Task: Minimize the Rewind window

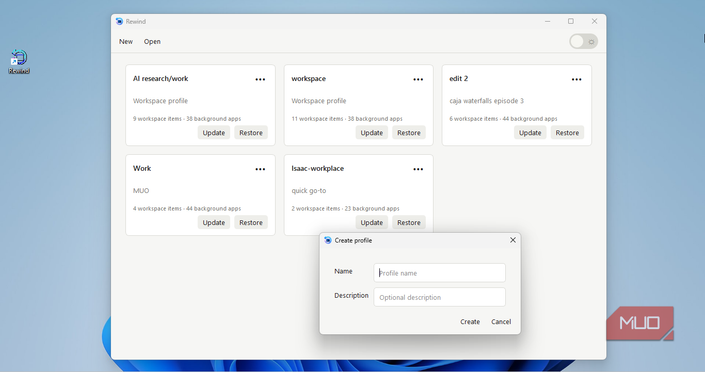Action: coord(547,21)
